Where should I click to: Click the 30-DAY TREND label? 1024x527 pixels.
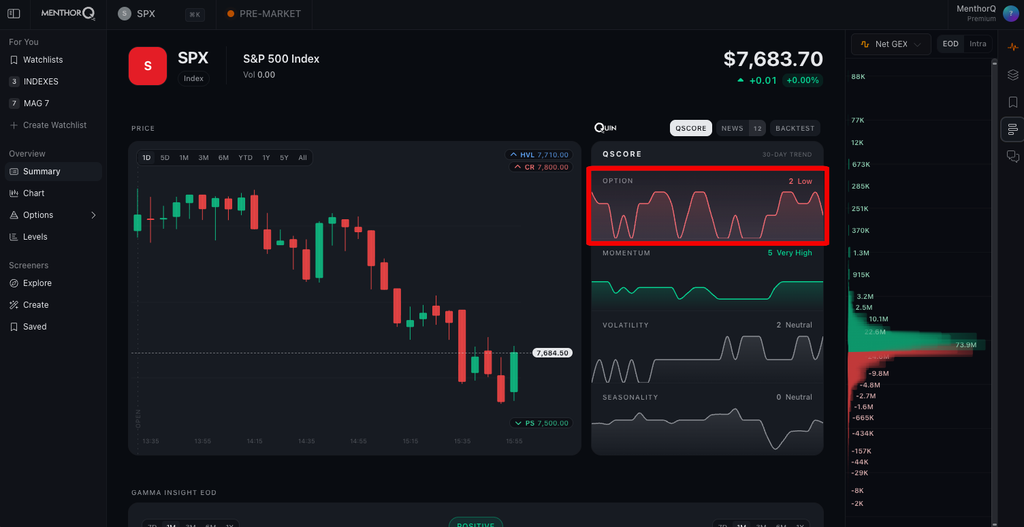[x=787, y=155]
